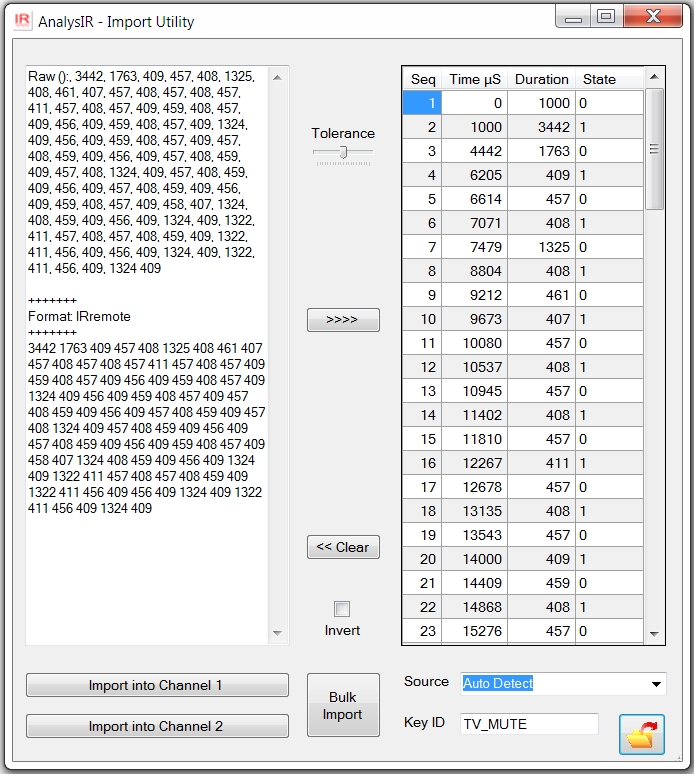The height and width of the screenshot is (774, 694).
Task: Click duration cell 3442
Action: pos(541,127)
